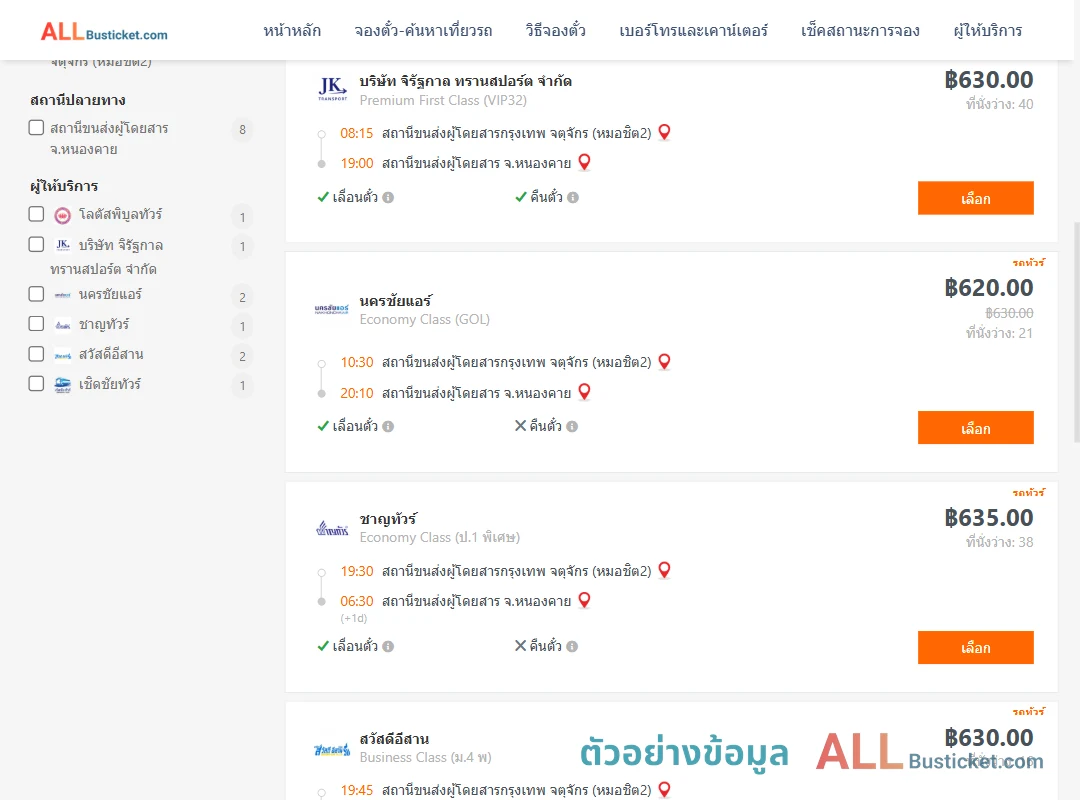Click the ชาญทัวร์ logo in the provider filter
1080x800 pixels.
63,325
